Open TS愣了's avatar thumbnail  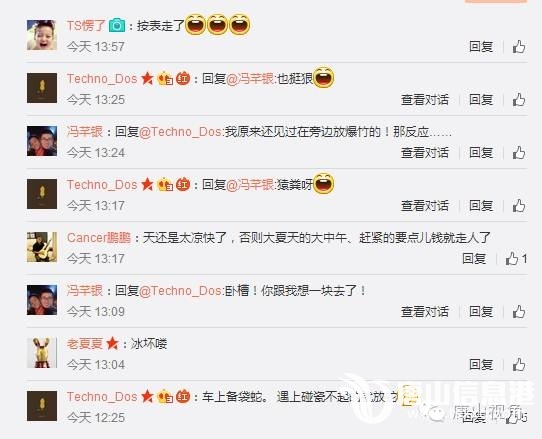pos(42,35)
